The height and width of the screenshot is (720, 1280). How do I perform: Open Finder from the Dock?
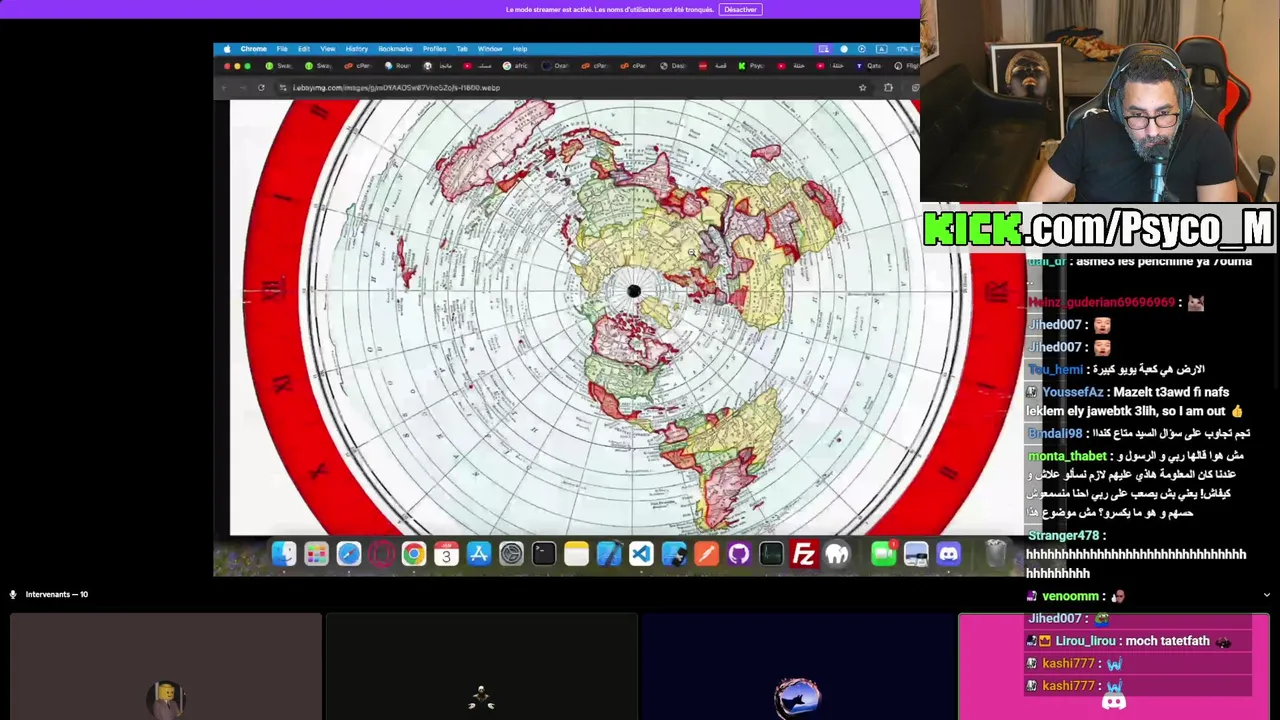pyautogui.click(x=284, y=554)
